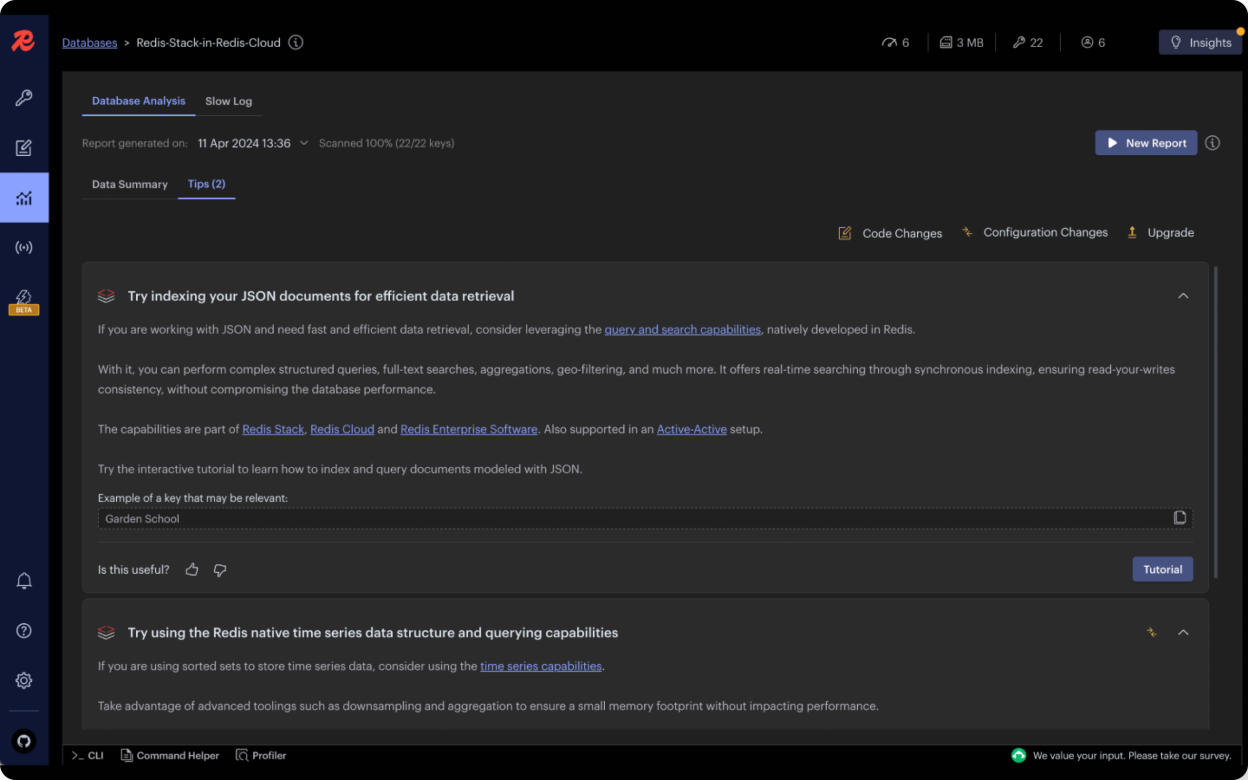The image size is (1248, 780).
Task: Collapse the time series data structure tip
Action: click(1183, 632)
